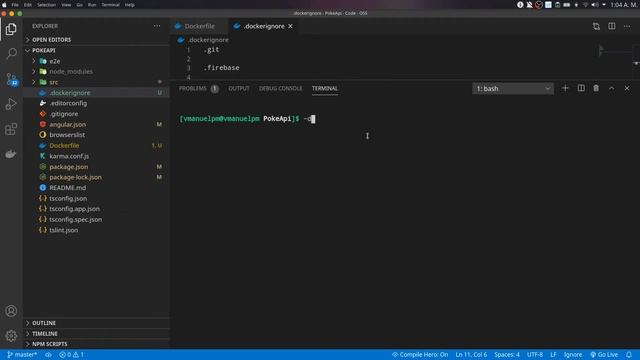Change file encoding UTF-8
640x360 pixels.
(535, 355)
